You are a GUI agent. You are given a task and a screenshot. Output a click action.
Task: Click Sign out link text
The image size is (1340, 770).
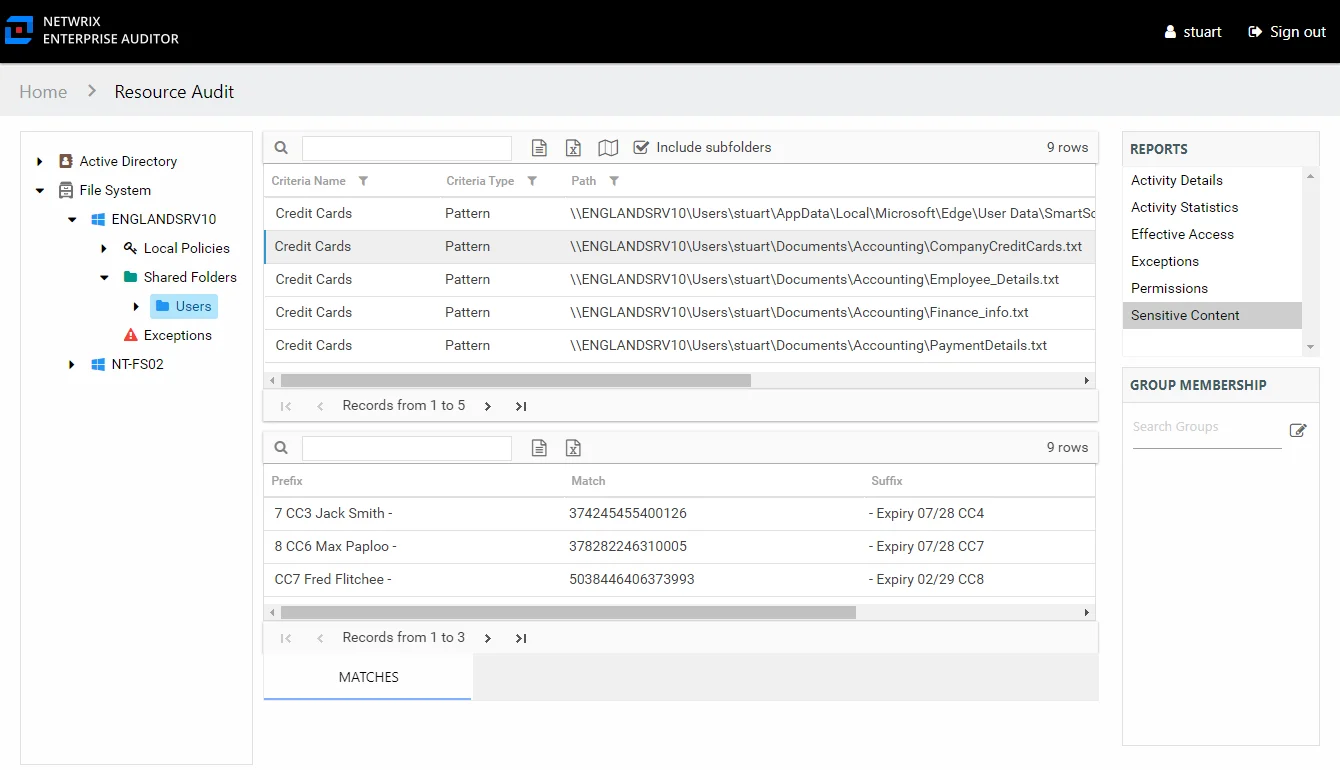point(1298,32)
